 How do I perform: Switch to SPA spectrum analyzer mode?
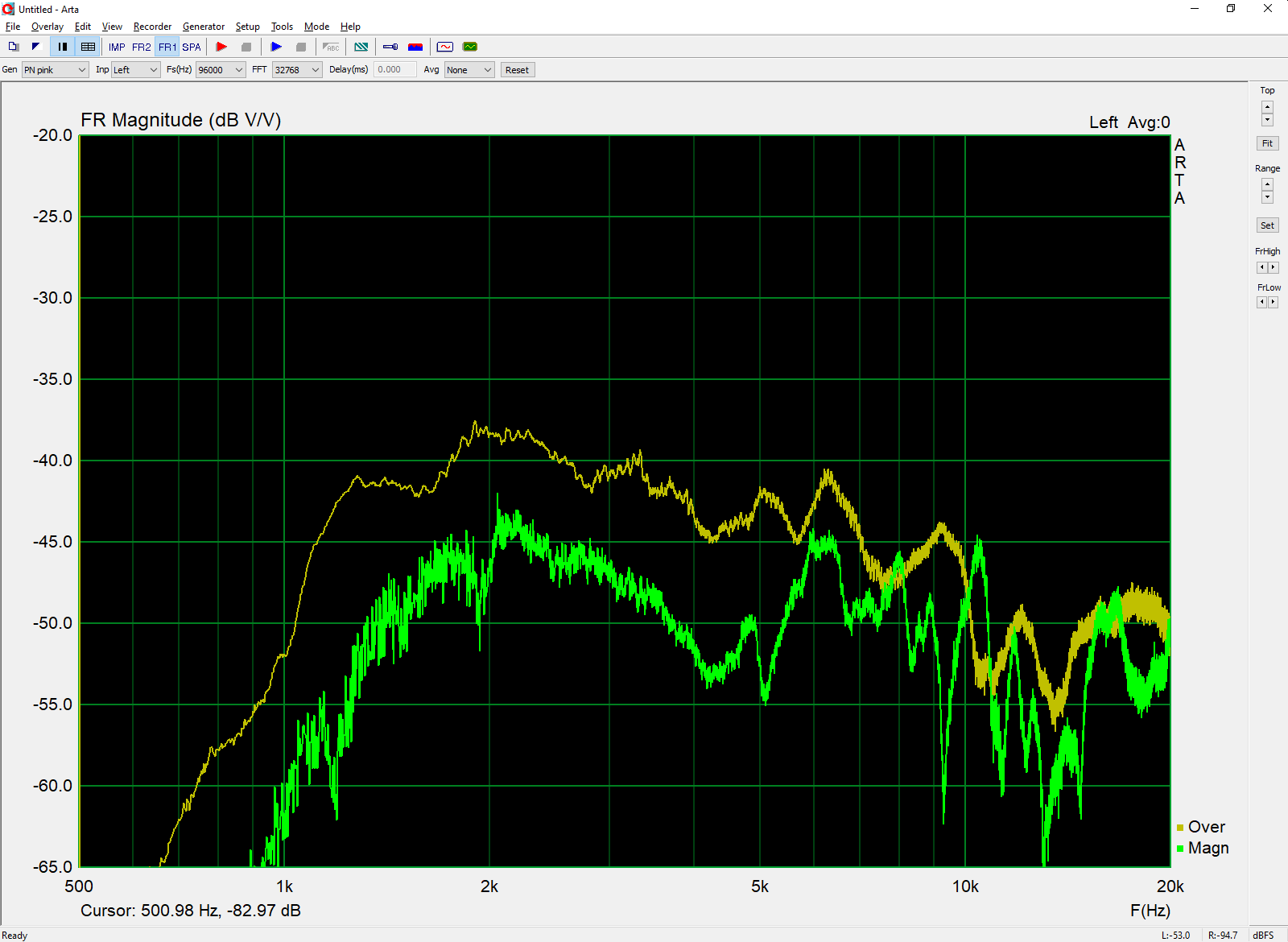coord(192,48)
